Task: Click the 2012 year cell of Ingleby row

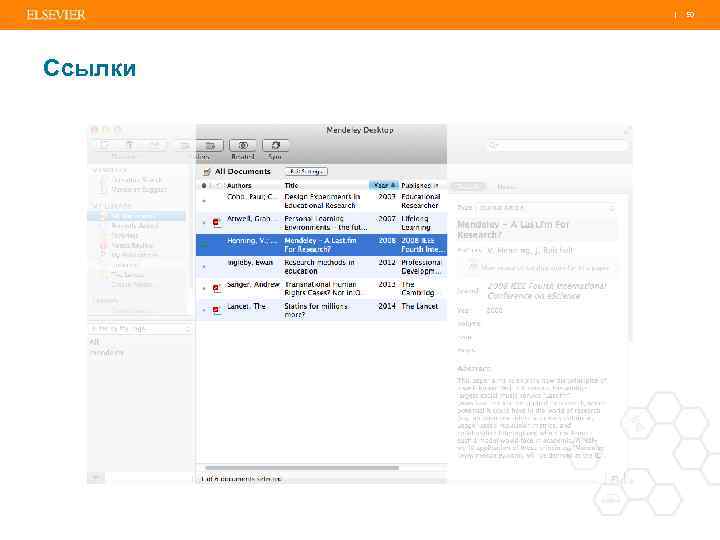Action: (387, 262)
